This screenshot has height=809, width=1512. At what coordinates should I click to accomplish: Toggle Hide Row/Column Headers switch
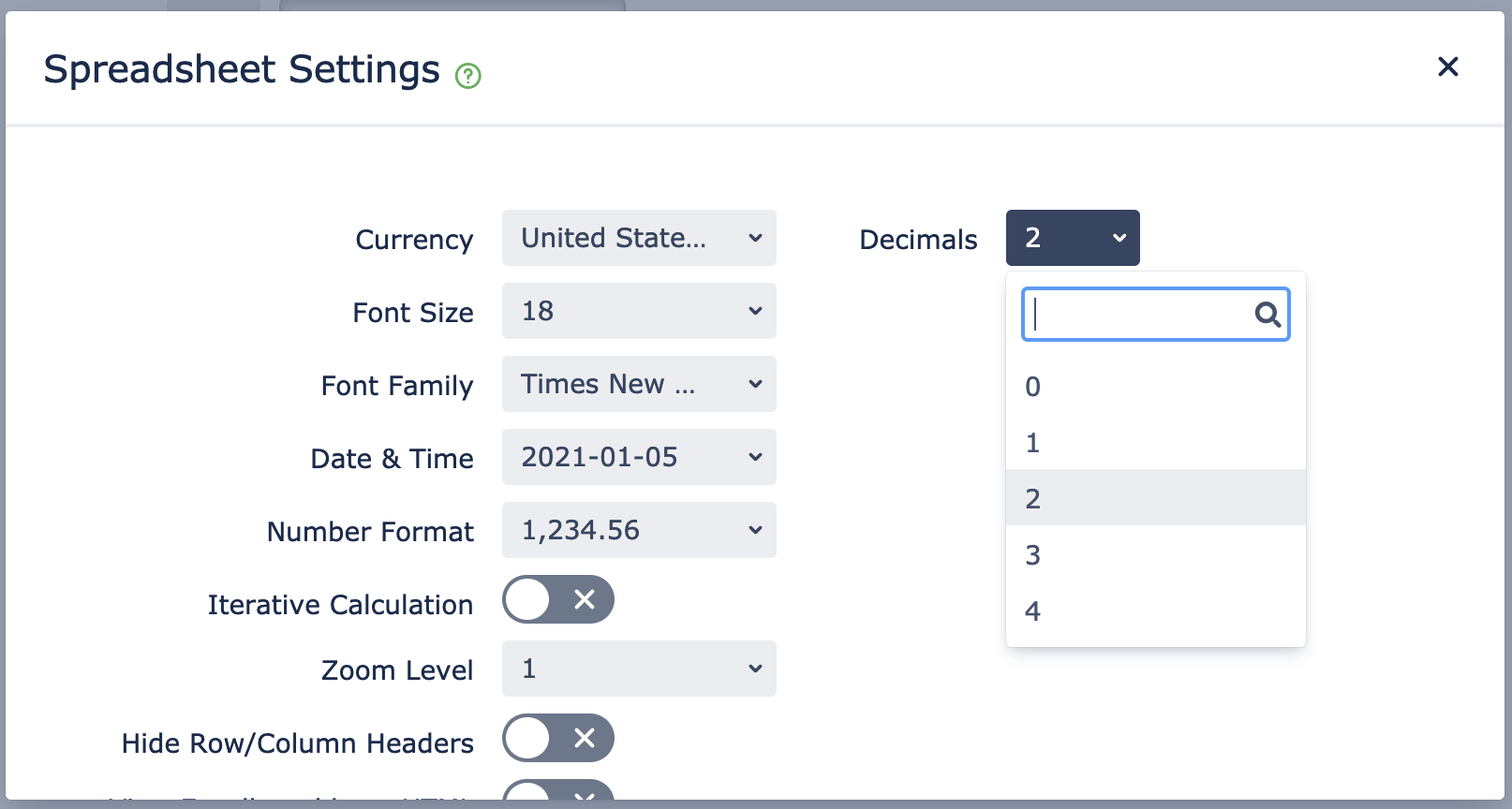(x=558, y=738)
